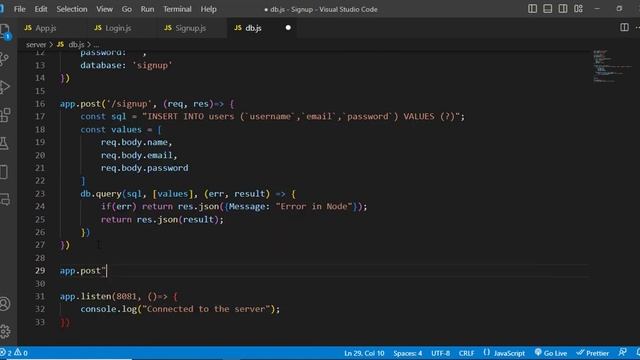Open Source Control view
The width and height of the screenshot is (640, 360).
click(4, 59)
